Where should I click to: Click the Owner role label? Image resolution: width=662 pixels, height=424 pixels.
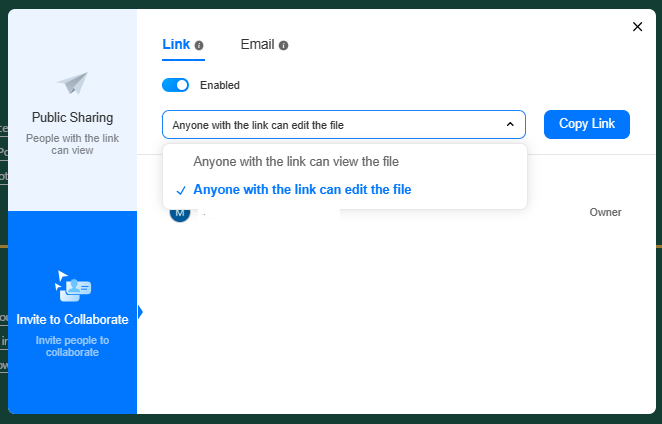tap(605, 212)
